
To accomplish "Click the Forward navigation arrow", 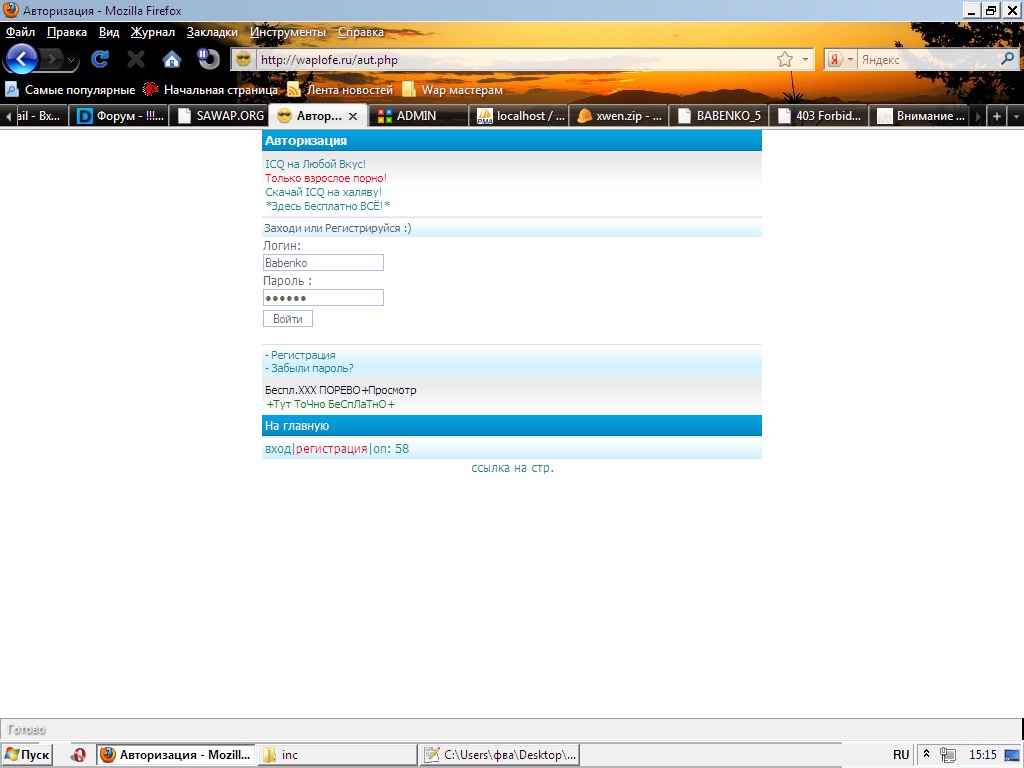I will [x=52, y=60].
